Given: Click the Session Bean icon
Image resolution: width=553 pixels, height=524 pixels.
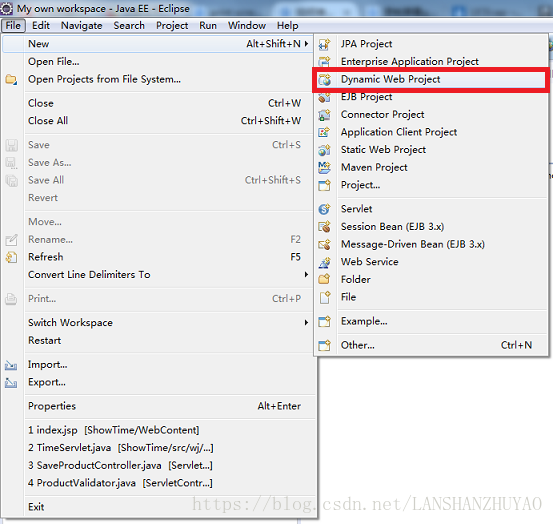Looking at the screenshot, I should [x=324, y=227].
